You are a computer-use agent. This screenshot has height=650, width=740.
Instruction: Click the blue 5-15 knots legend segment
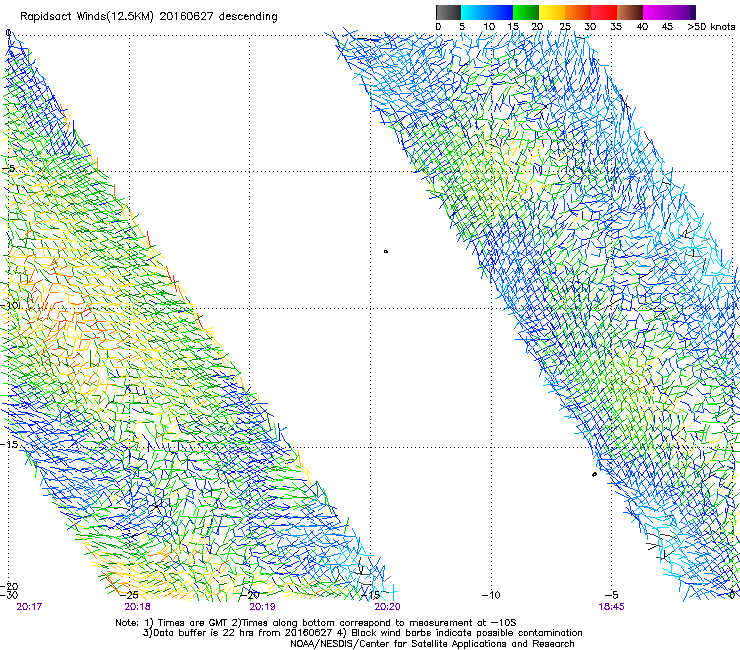click(487, 12)
